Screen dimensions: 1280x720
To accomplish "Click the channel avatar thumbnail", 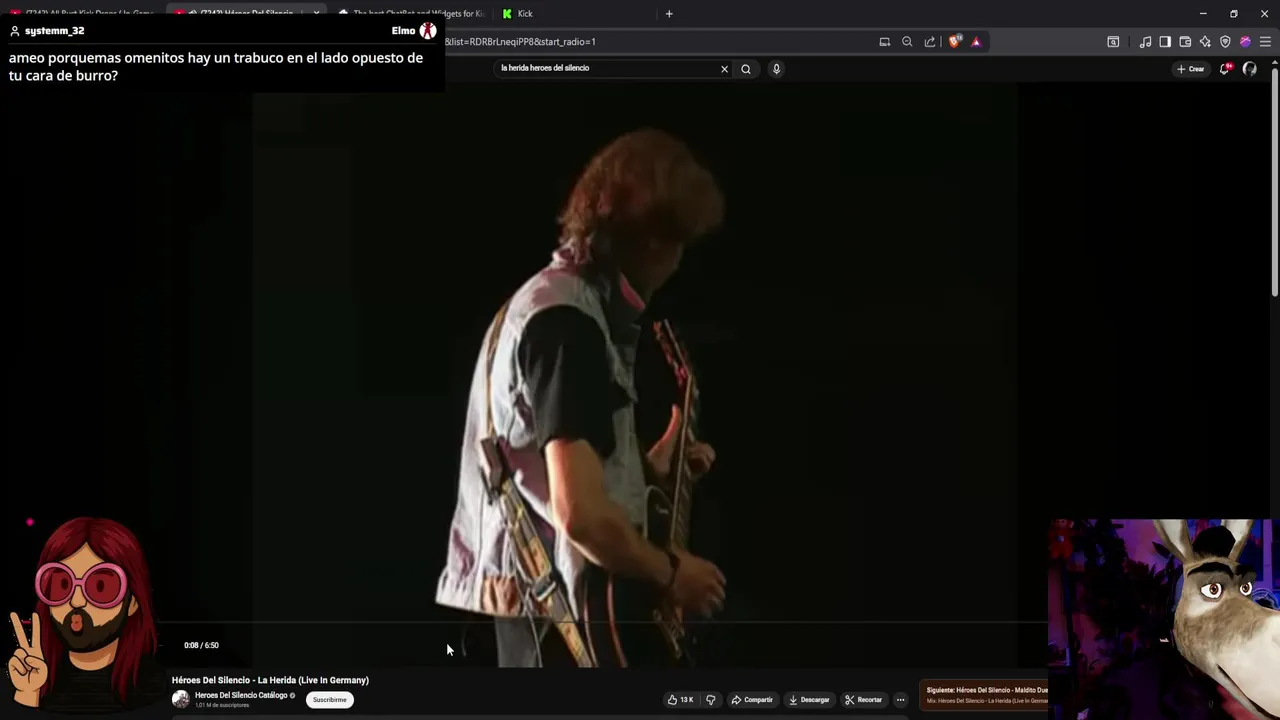I will (180, 699).
